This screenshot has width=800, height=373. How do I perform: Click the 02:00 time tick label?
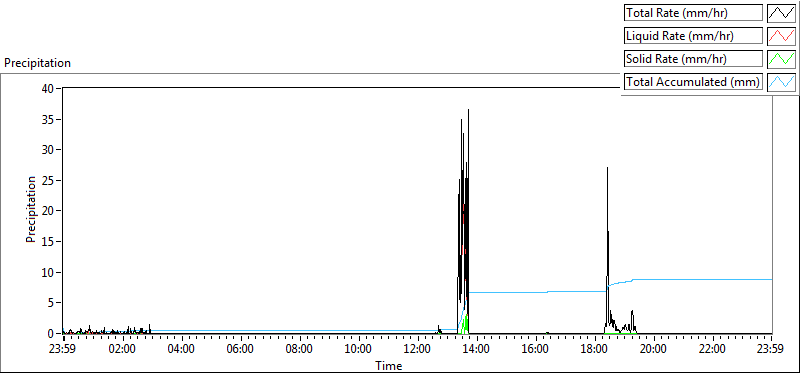point(122,350)
